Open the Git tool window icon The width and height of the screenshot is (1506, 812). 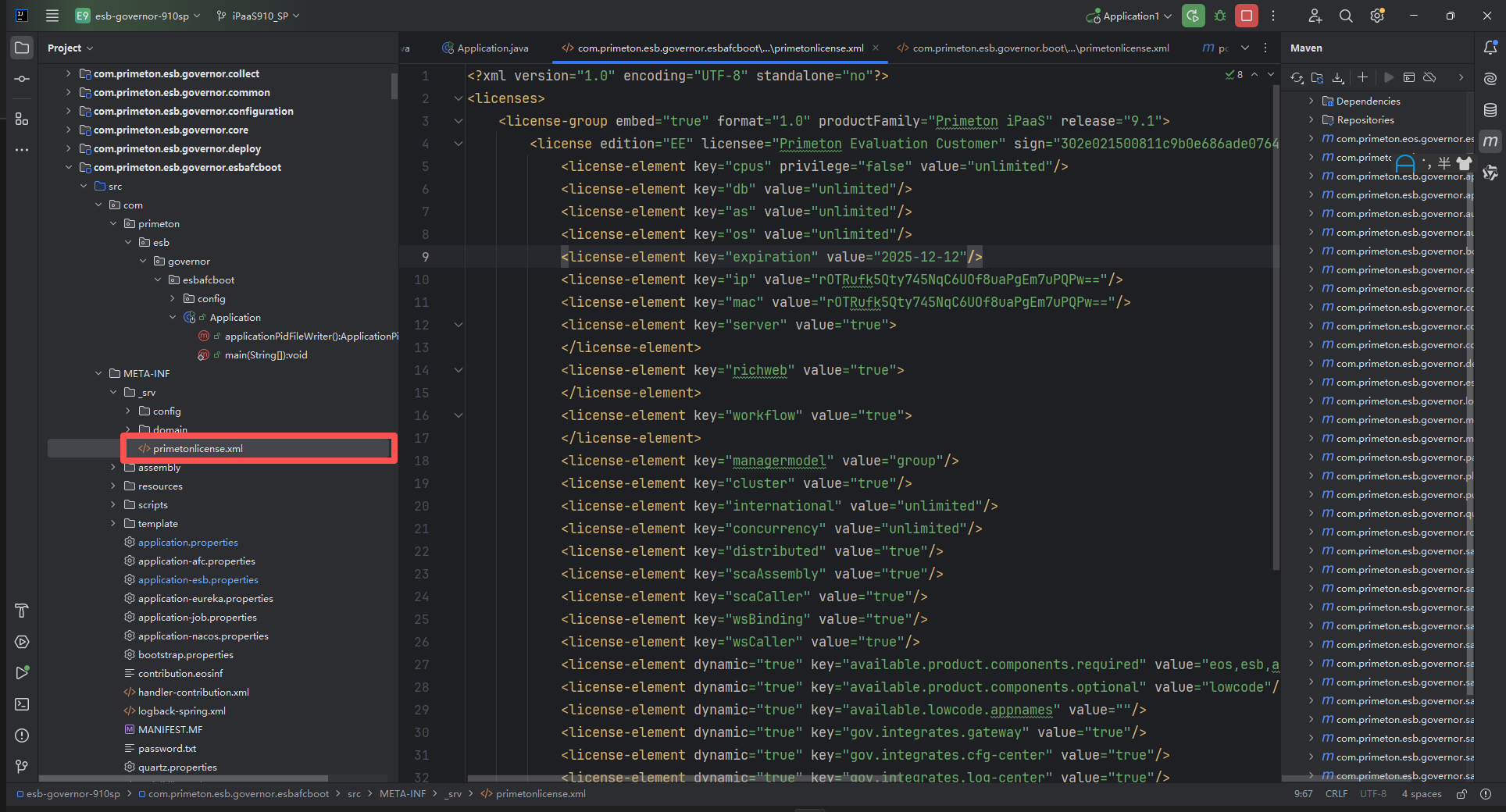22,767
